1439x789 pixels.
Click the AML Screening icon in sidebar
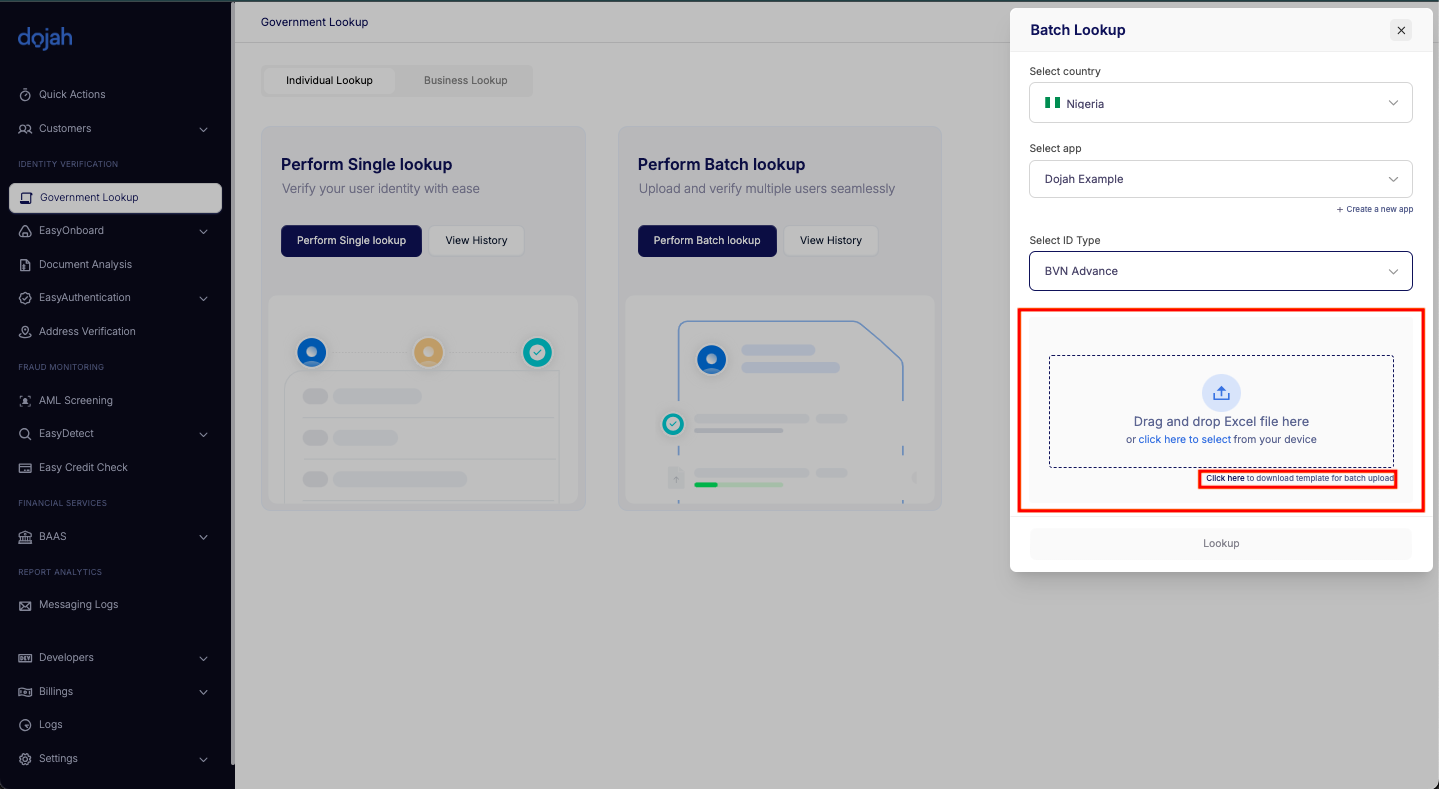pyautogui.click(x=25, y=401)
